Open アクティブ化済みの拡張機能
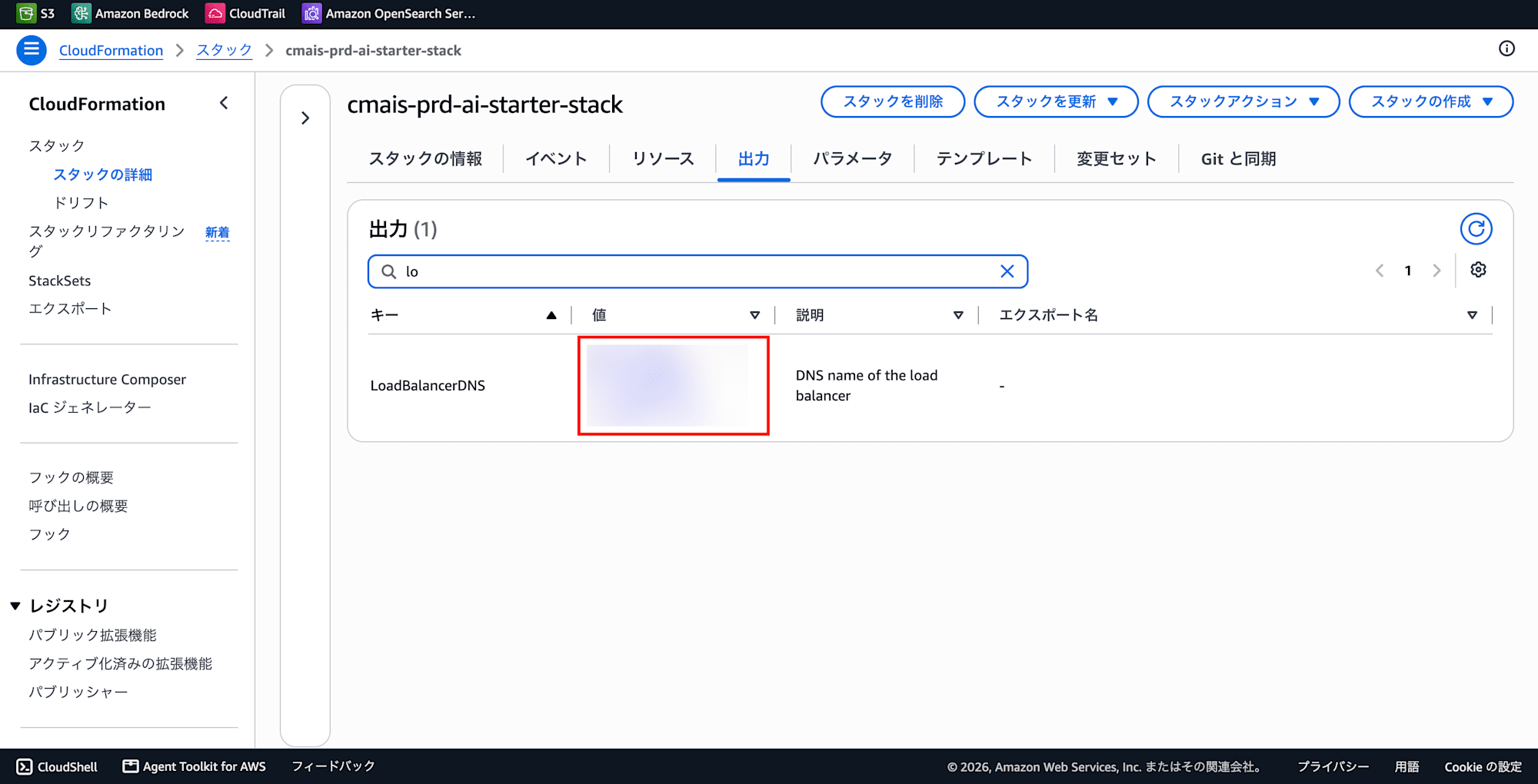Image resolution: width=1538 pixels, height=784 pixels. coord(120,663)
